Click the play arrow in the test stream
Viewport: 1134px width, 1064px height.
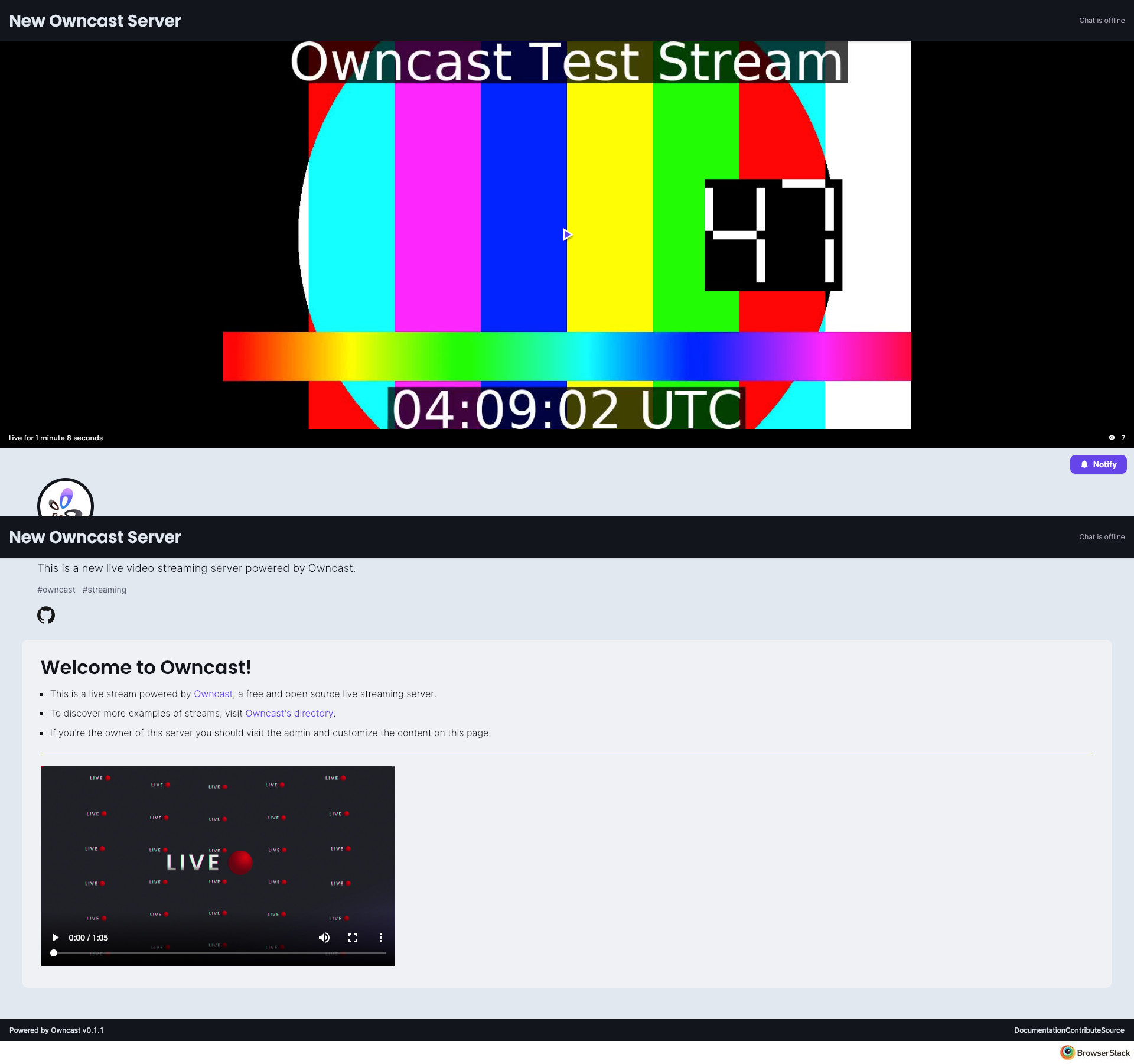click(x=568, y=235)
